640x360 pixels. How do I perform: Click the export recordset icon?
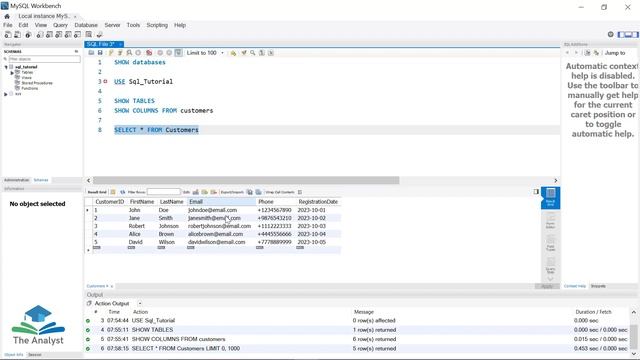coord(250,192)
